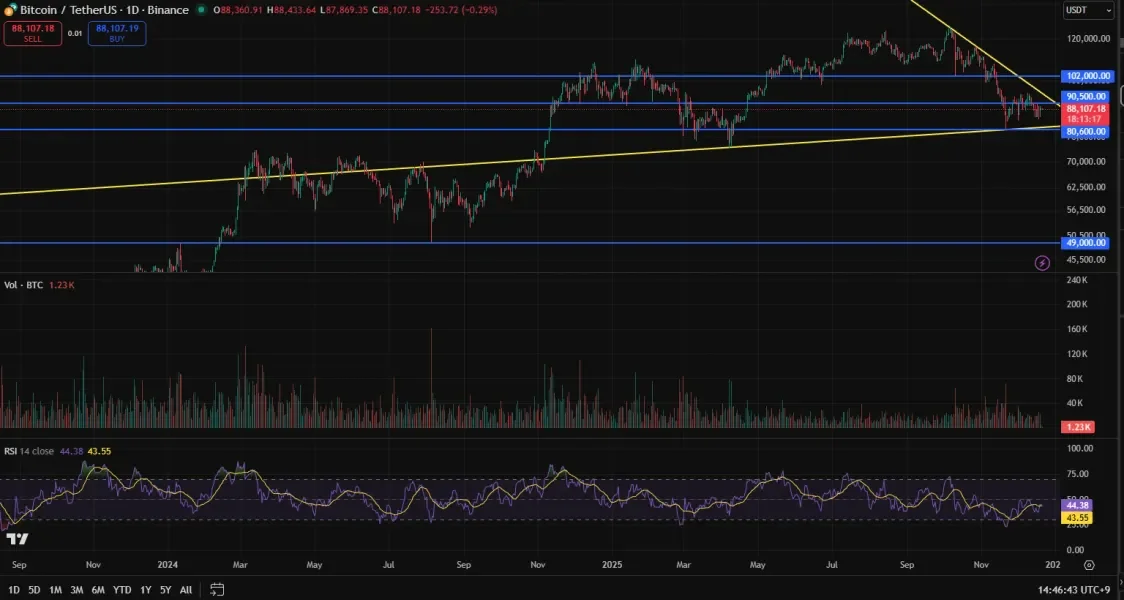Select the 5Y date range
Viewport: 1124px width, 600px height.
click(x=166, y=590)
